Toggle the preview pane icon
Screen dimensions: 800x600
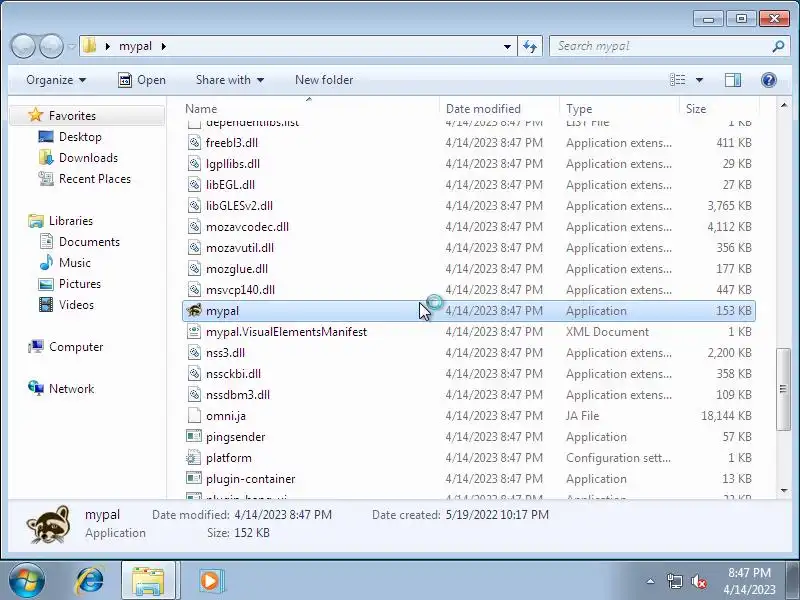pyautogui.click(x=733, y=80)
